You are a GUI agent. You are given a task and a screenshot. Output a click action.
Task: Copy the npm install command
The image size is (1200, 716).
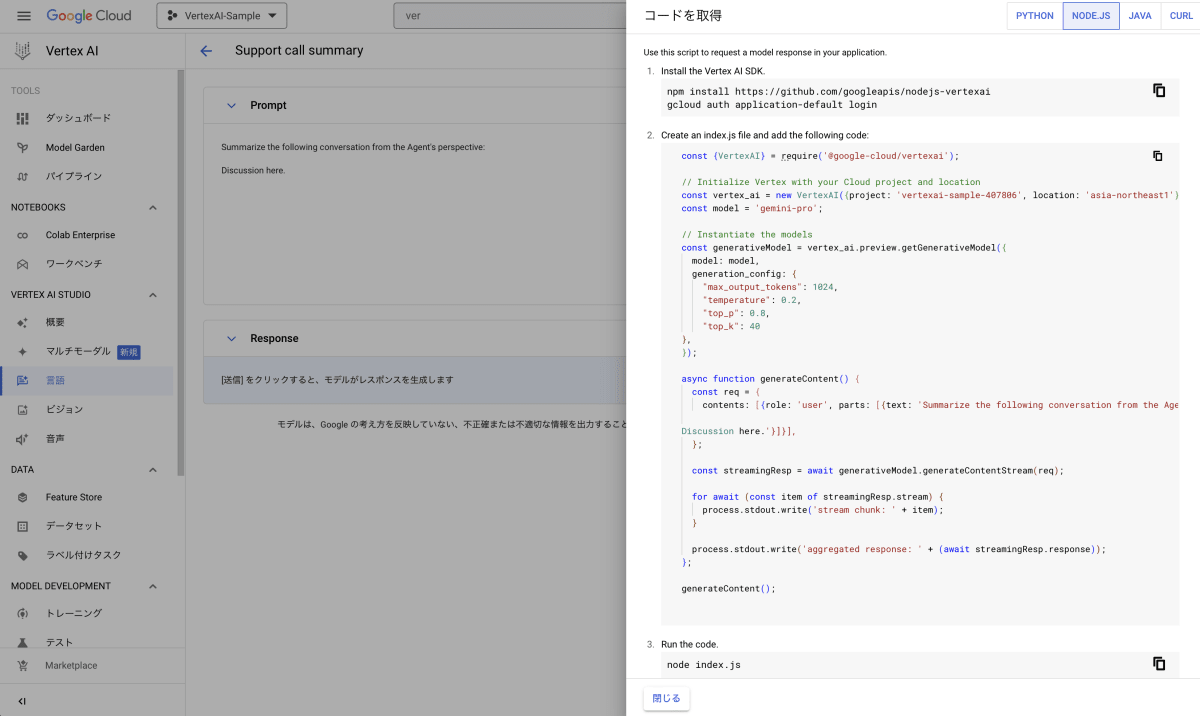click(1159, 90)
